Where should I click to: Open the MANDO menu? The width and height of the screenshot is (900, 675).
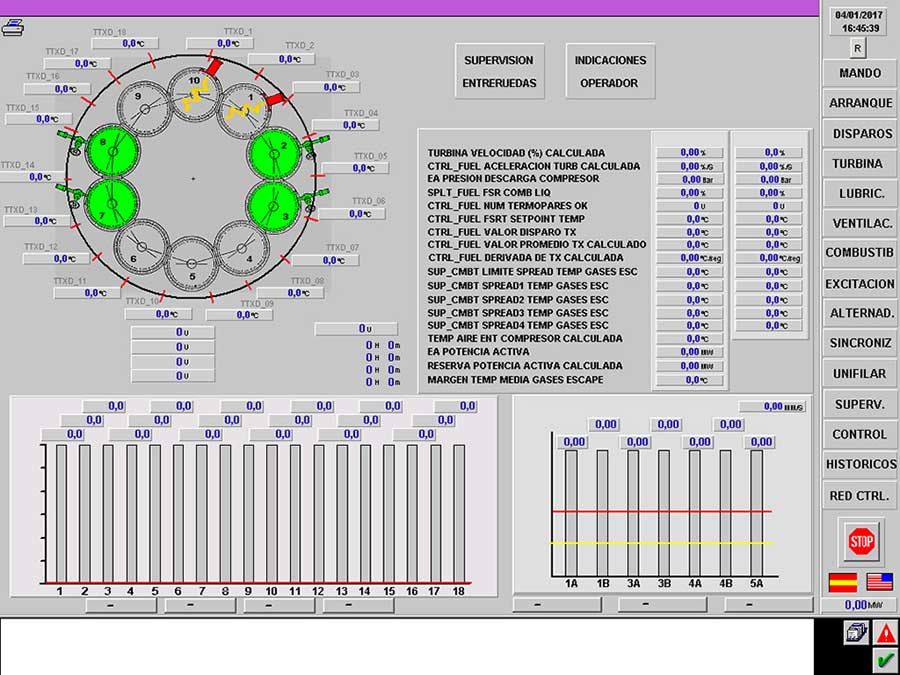859,73
